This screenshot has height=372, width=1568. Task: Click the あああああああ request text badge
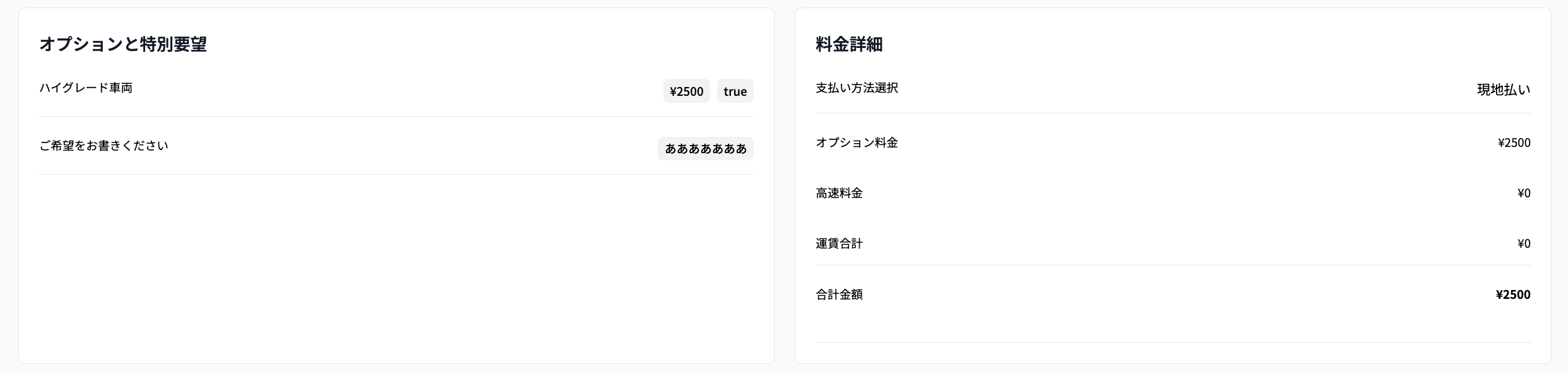coord(705,148)
